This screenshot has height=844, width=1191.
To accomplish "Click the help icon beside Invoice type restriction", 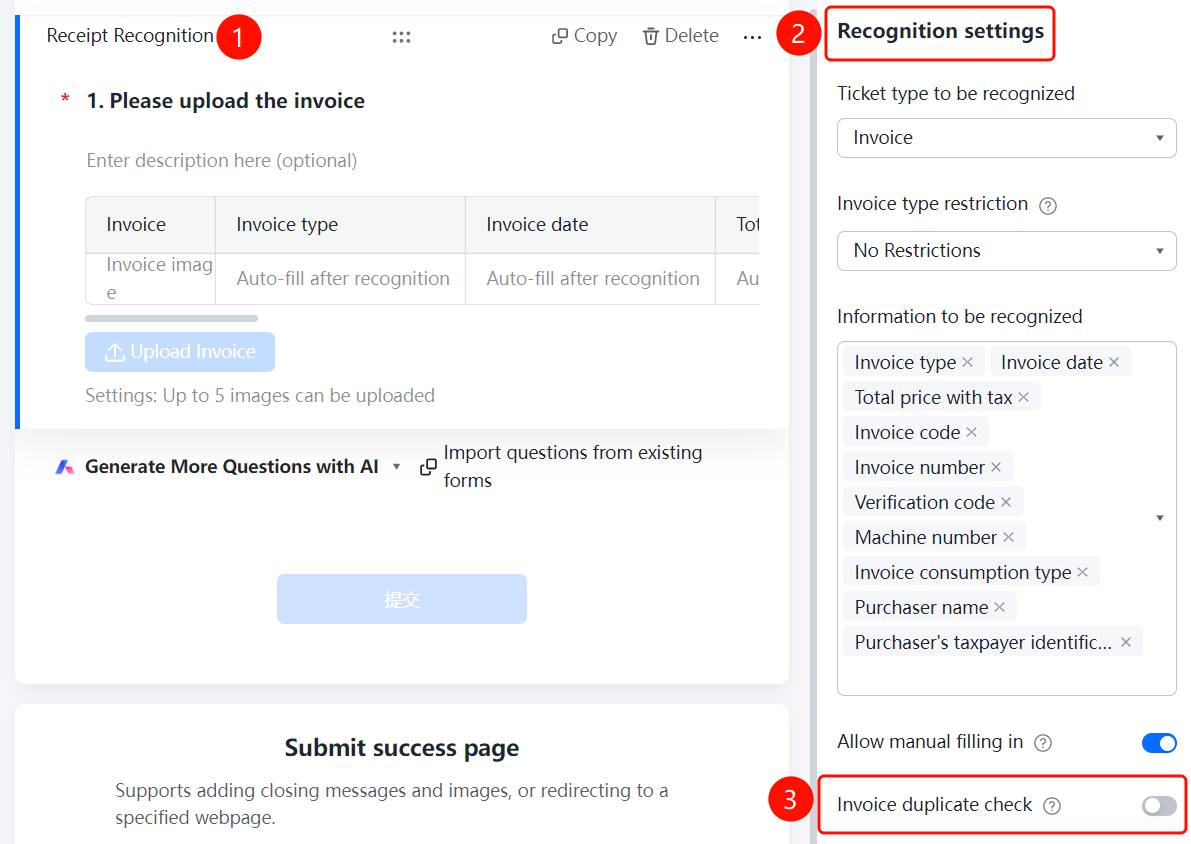I will 1047,205.
